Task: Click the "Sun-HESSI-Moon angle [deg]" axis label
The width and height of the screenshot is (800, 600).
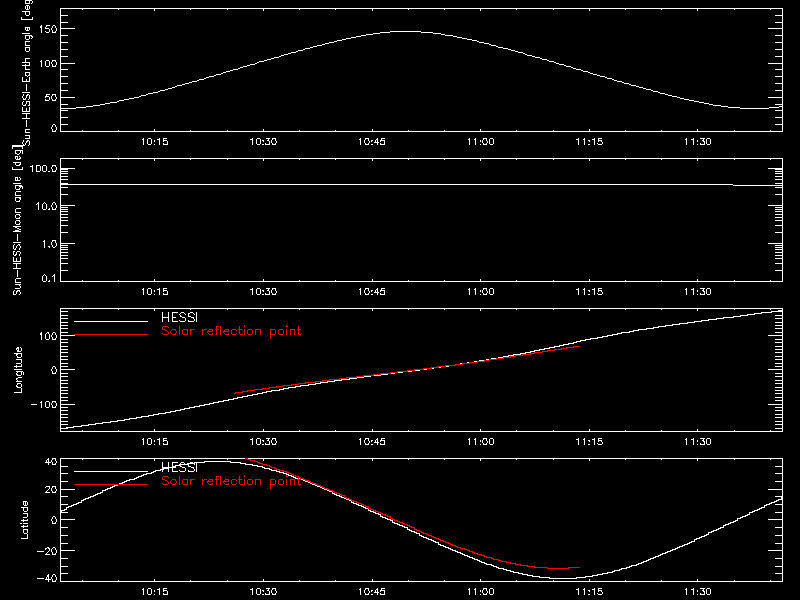Action: 17,220
